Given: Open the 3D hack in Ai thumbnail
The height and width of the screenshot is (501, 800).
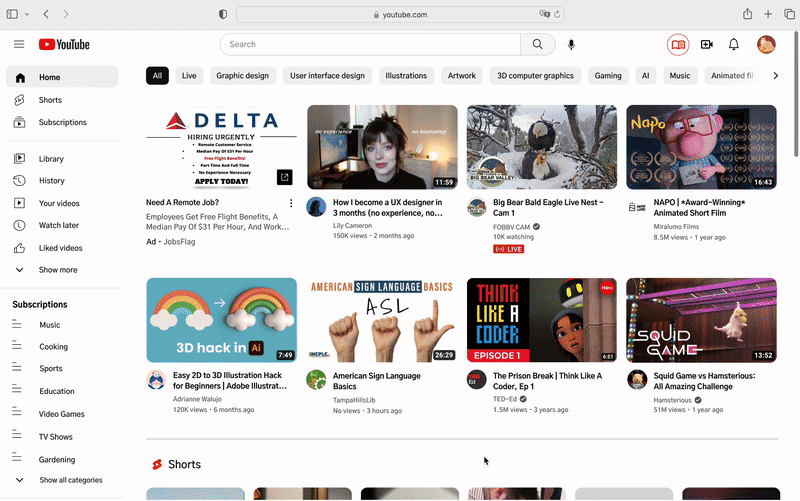Looking at the screenshot, I should click(221, 320).
